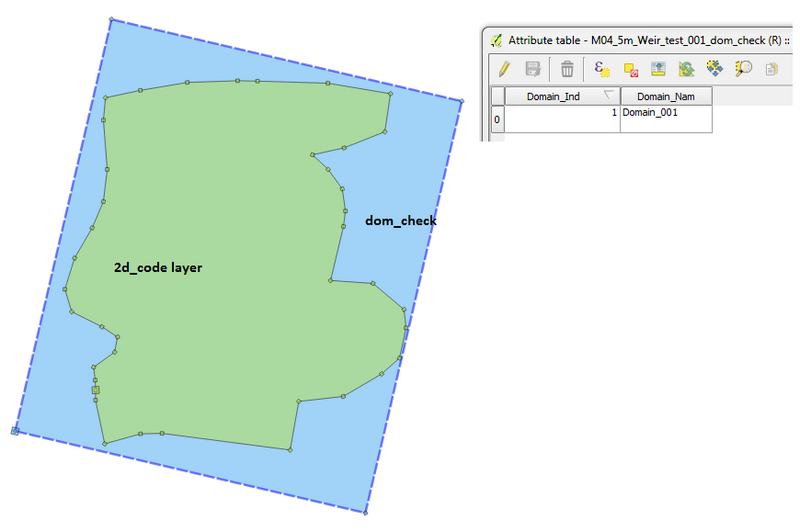The width and height of the screenshot is (800, 532).
Task: Copy selected rows to clipboard icon
Action: coord(771,69)
